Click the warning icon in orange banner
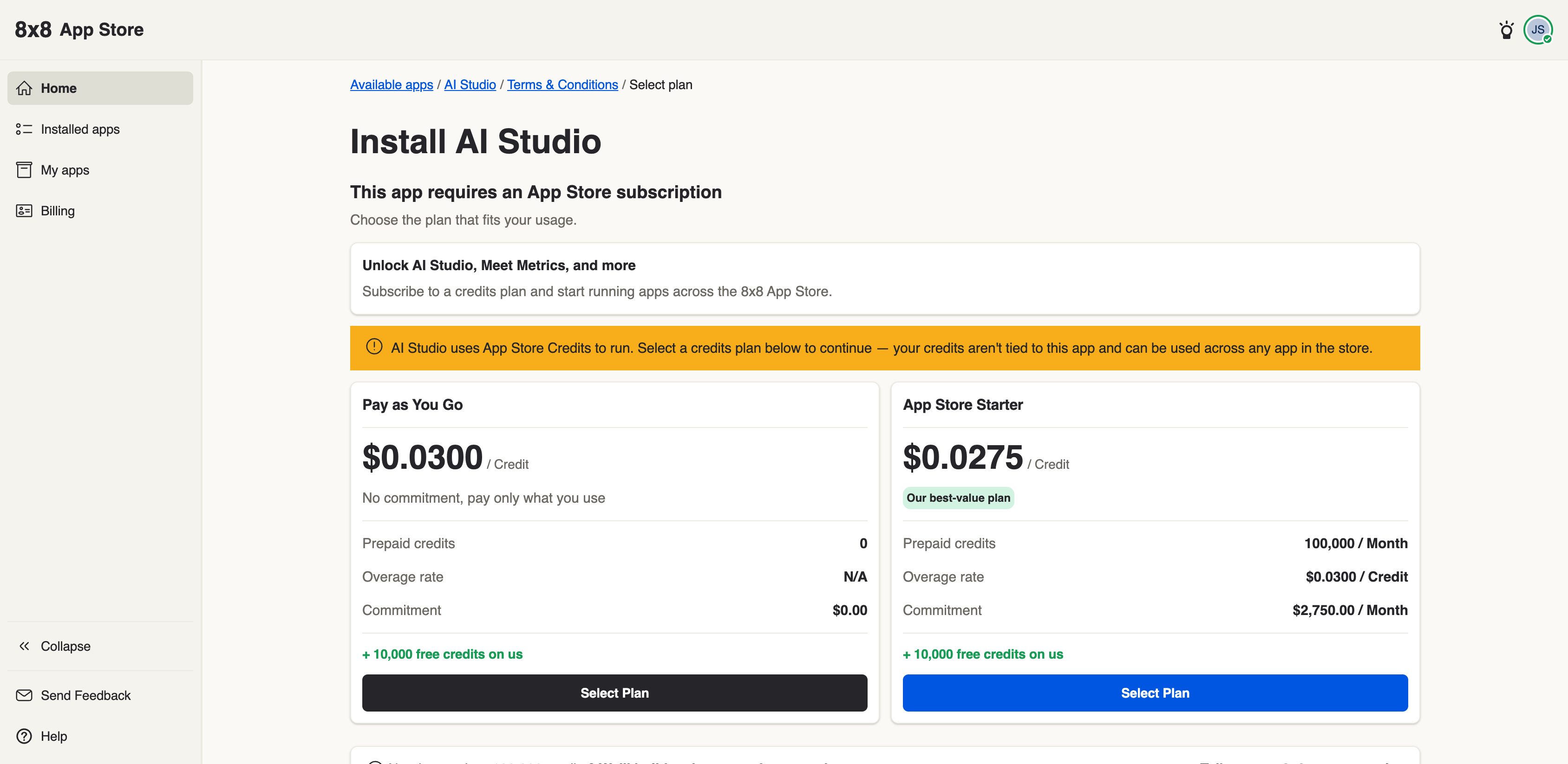Viewport: 1568px width, 764px height. pyautogui.click(x=374, y=347)
